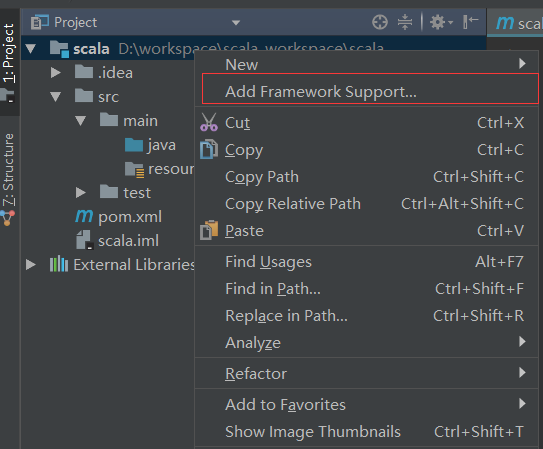Click the Scroll from Source crosshair icon
The height and width of the screenshot is (449, 543).
click(x=380, y=23)
